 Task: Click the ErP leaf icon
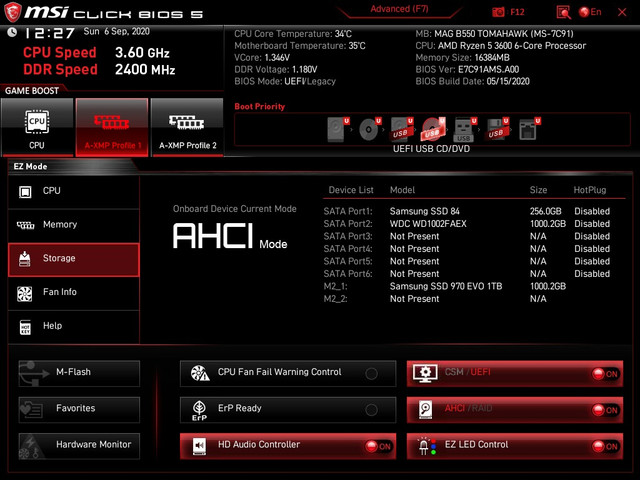[199, 410]
